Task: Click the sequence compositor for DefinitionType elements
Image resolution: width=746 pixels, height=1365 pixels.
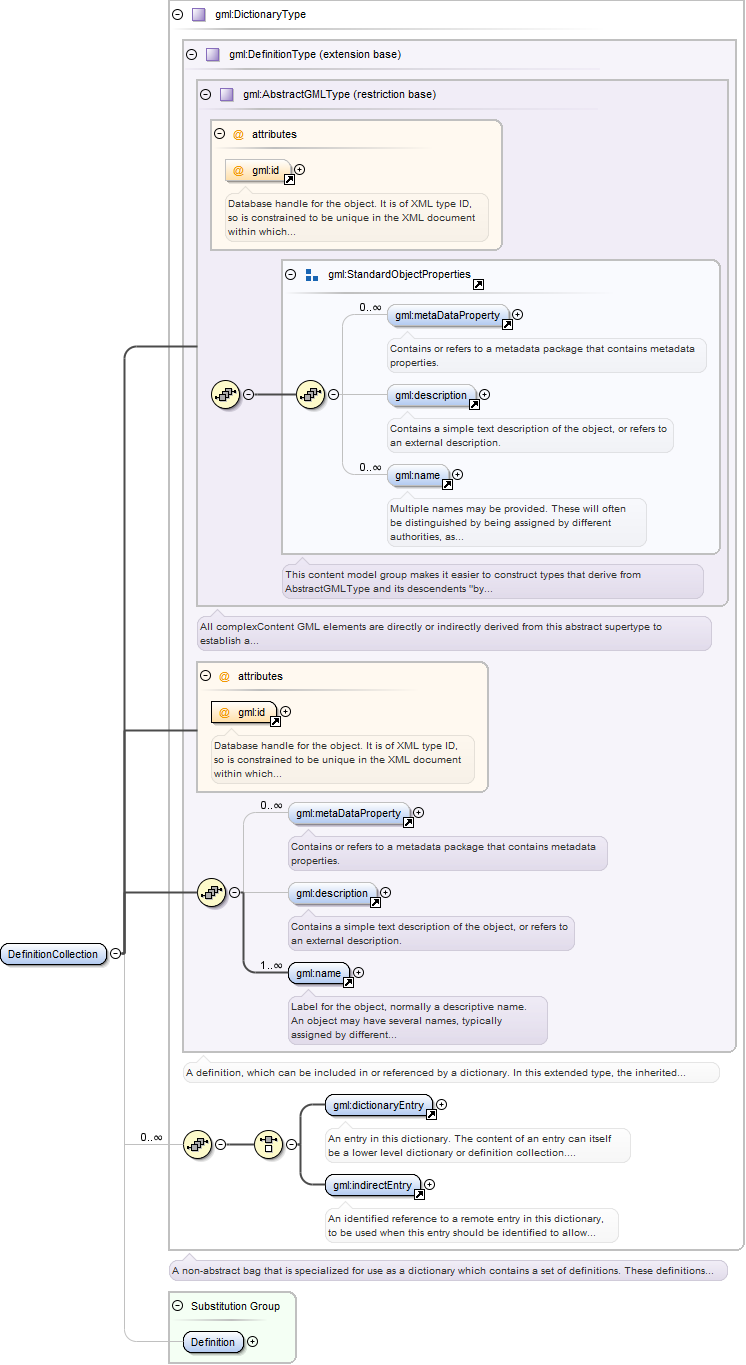Action: pyautogui.click(x=211, y=892)
